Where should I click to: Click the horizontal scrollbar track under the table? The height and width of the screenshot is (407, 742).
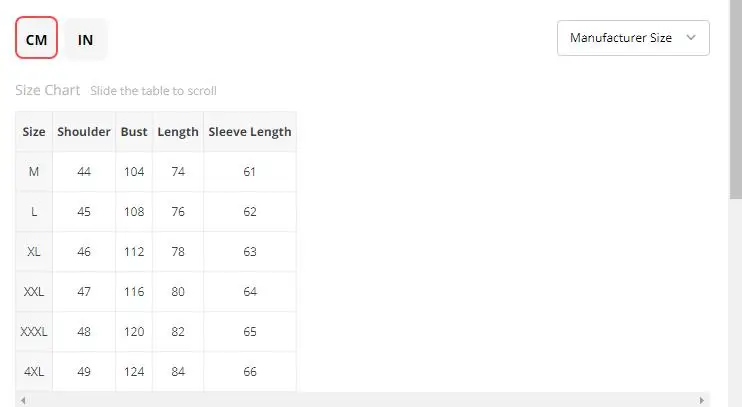click(x=360, y=401)
